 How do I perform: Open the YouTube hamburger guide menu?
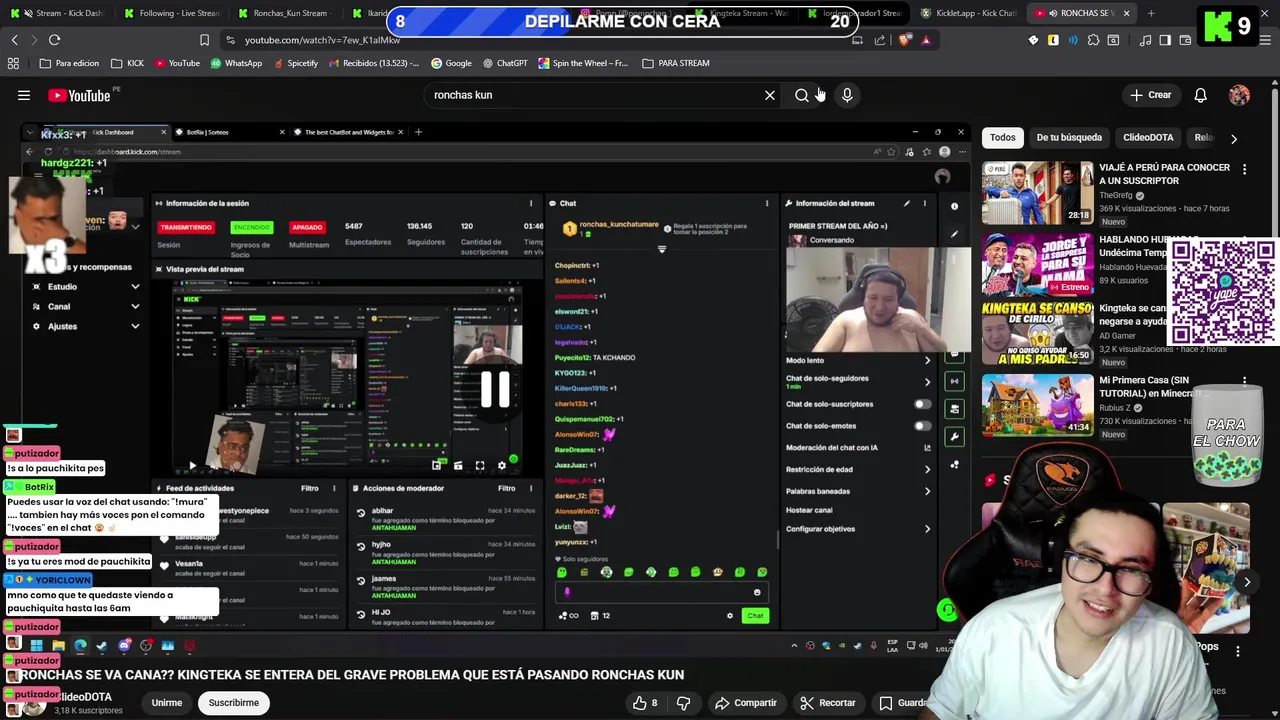(x=24, y=95)
